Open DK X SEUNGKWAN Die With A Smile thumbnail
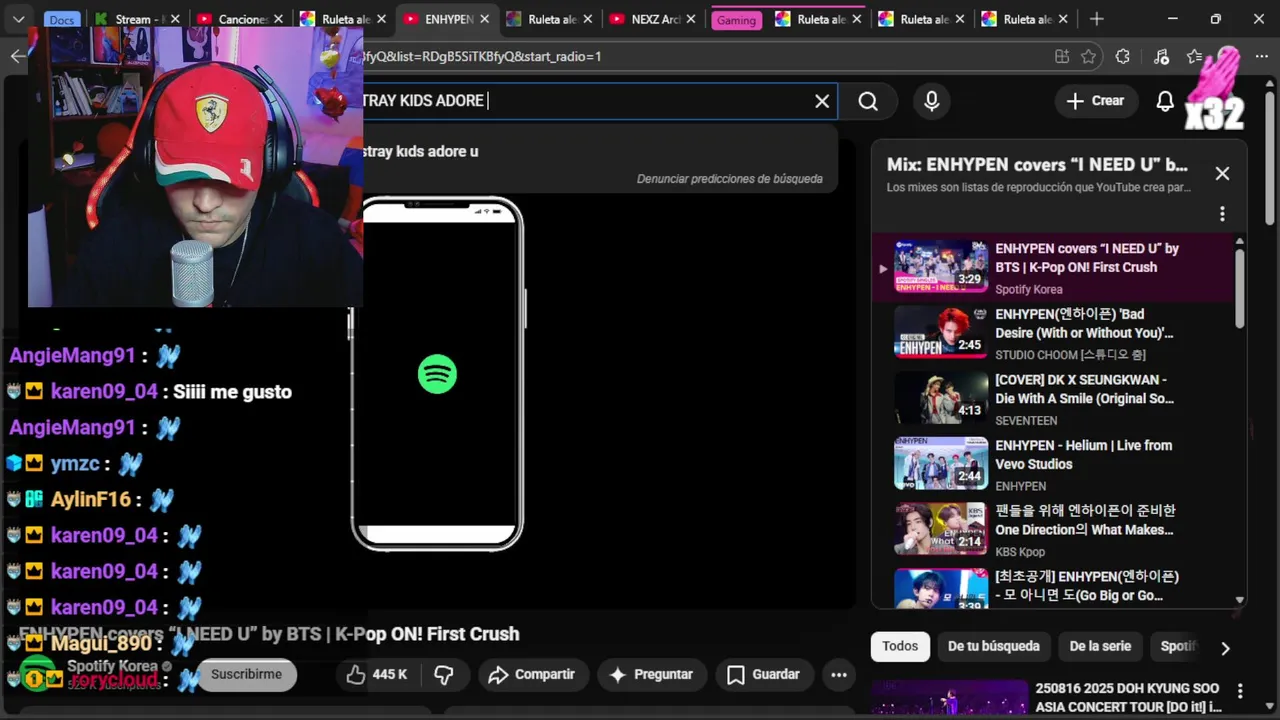 pyautogui.click(x=941, y=398)
